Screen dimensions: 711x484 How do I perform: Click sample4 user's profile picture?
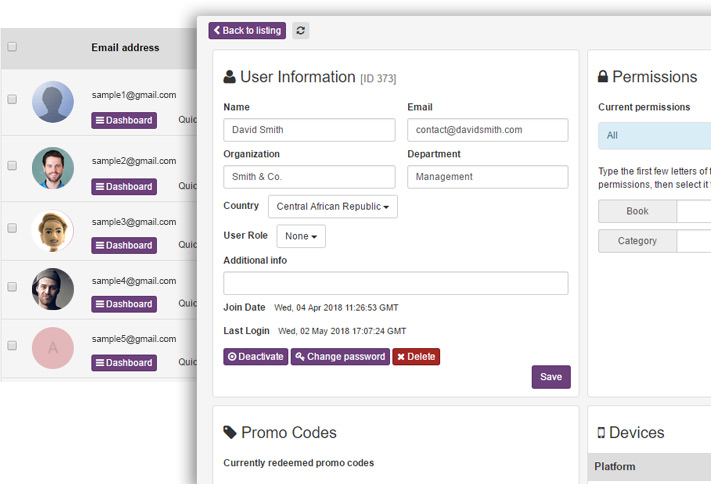click(x=53, y=289)
